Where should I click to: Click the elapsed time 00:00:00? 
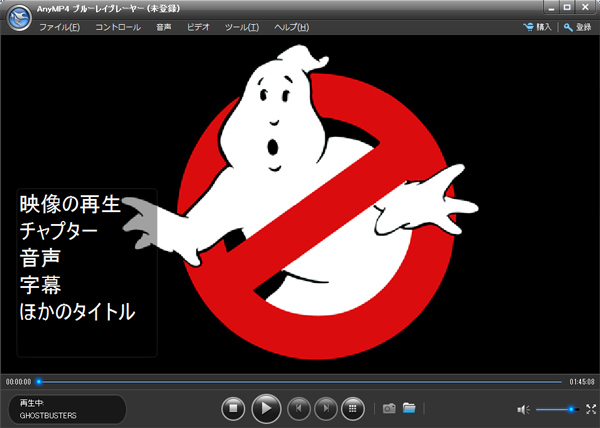click(18, 382)
